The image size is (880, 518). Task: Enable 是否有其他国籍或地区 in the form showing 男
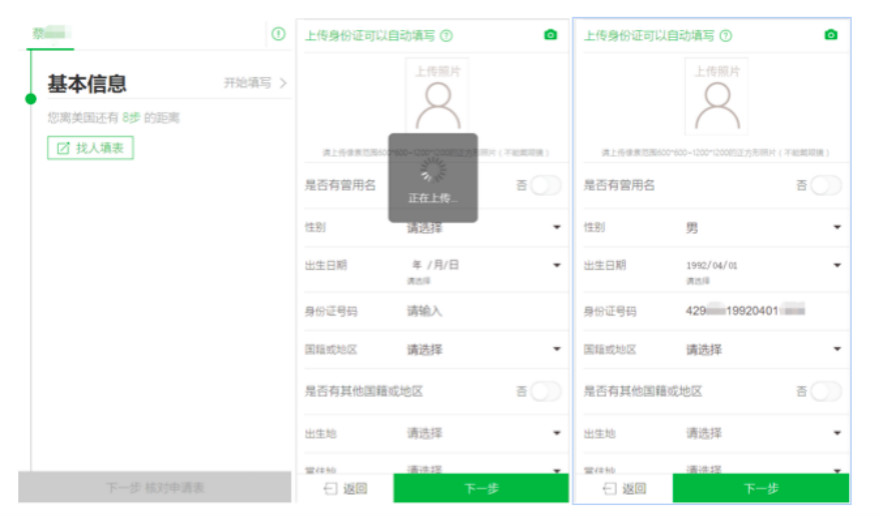pos(825,391)
